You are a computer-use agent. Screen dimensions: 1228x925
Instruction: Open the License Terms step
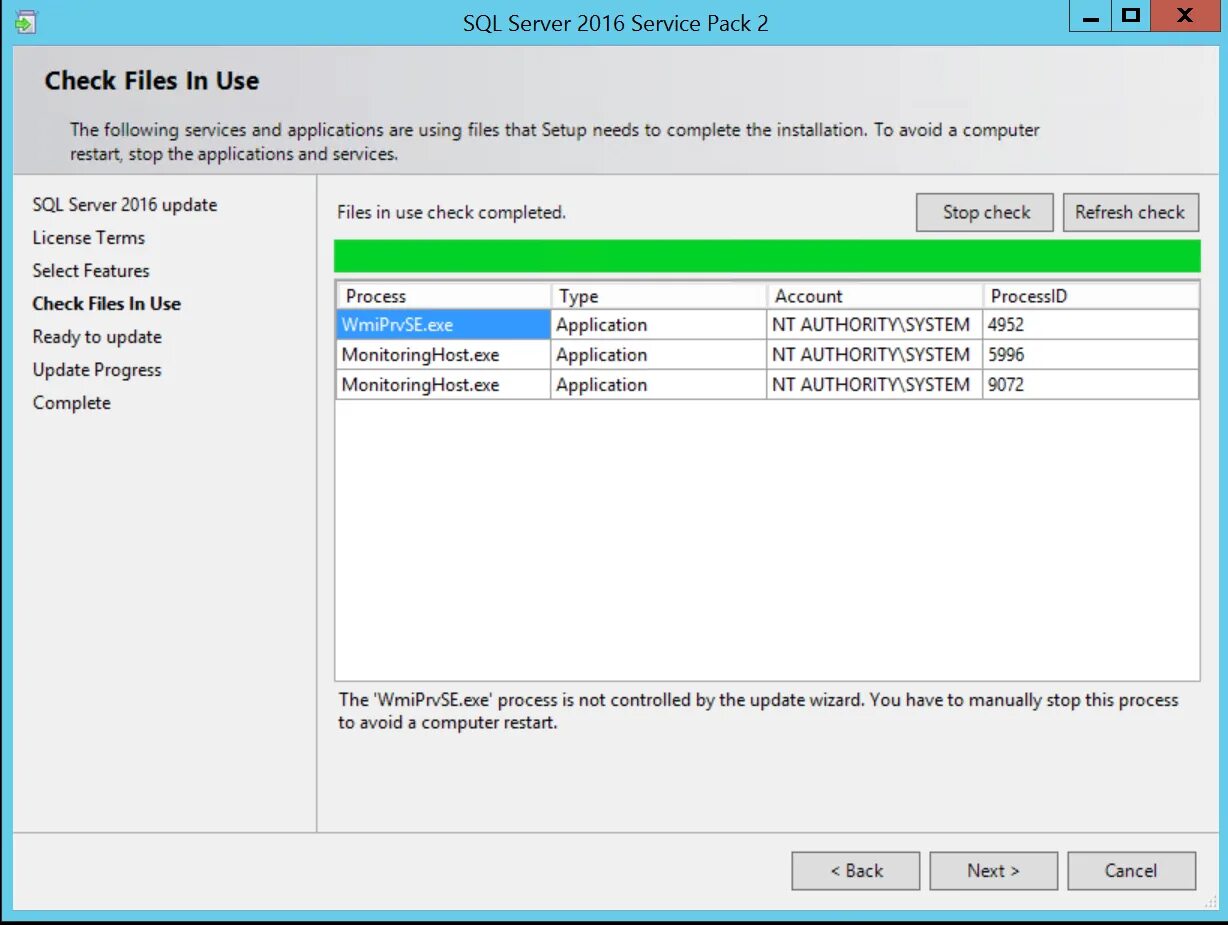89,238
